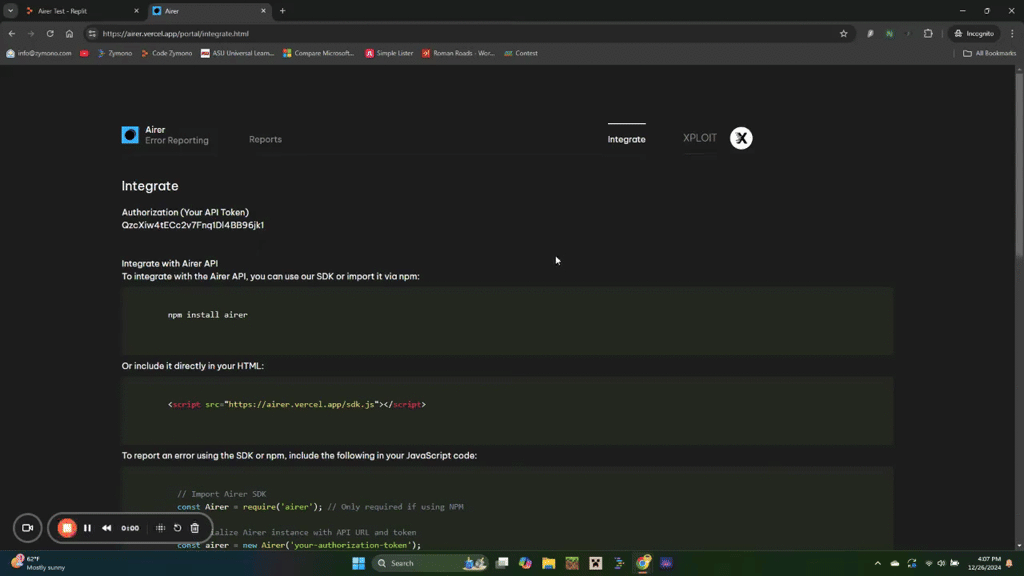Rewind the recording
The image size is (1024, 576).
(106, 528)
